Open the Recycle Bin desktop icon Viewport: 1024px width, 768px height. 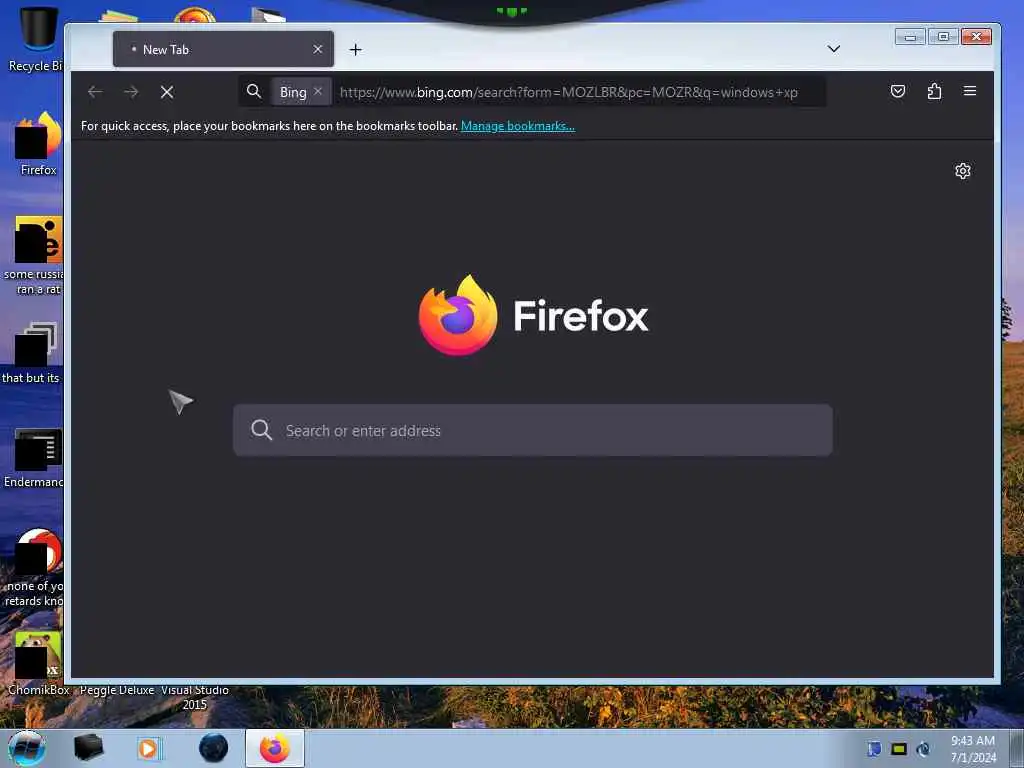(38, 38)
